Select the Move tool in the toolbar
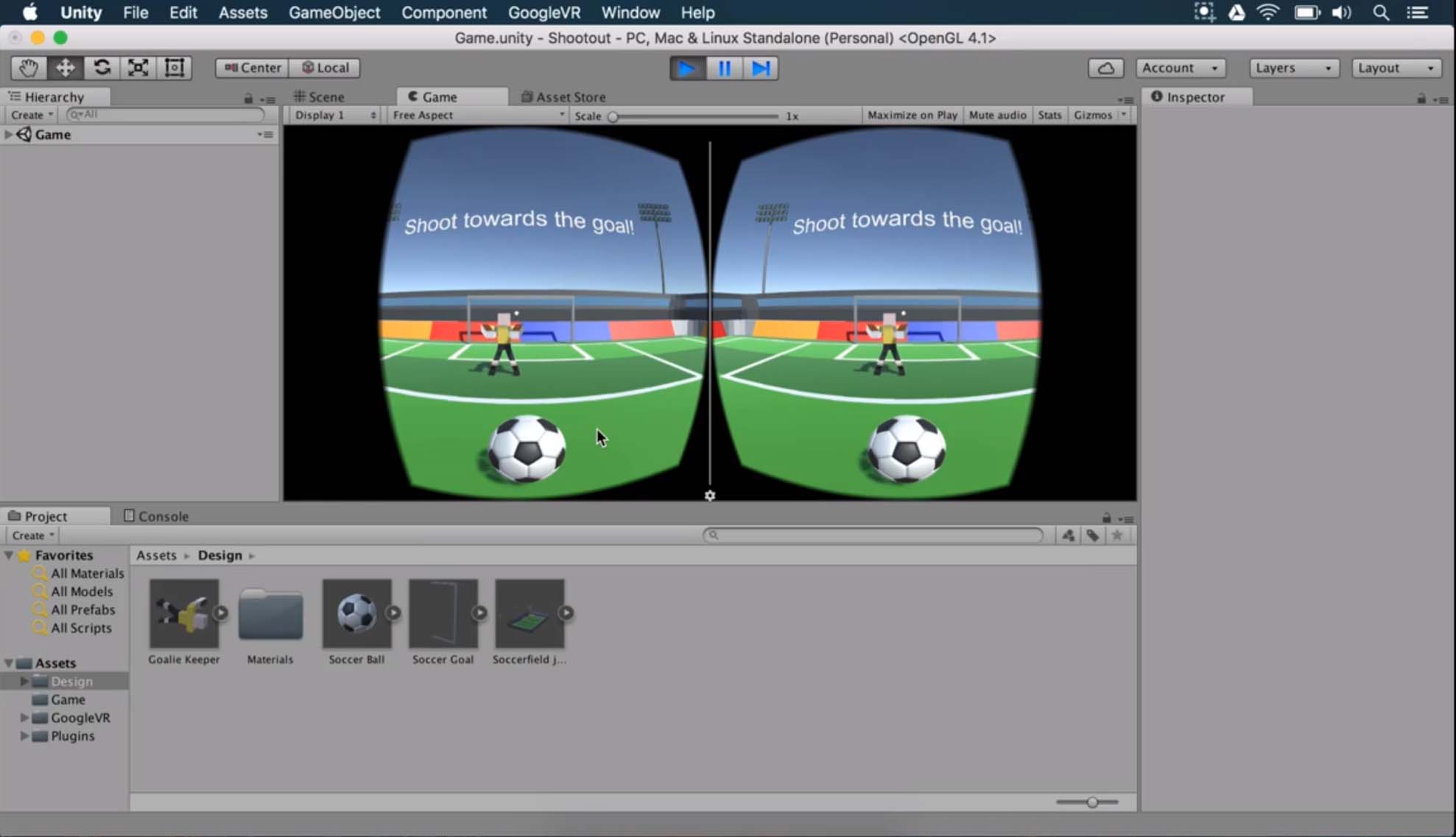 [x=65, y=67]
